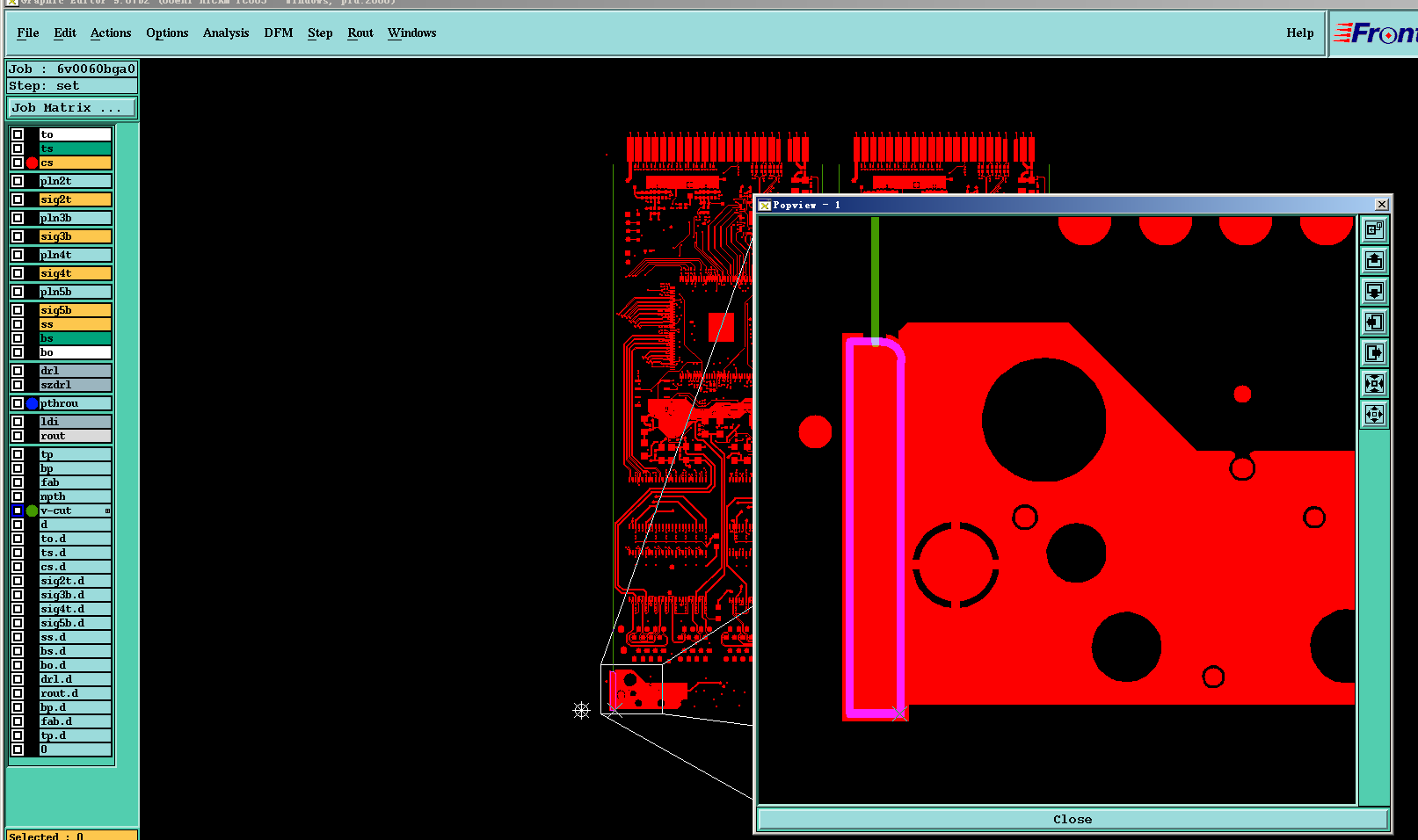This screenshot has height=840, width=1418.
Task: Open the Step menu
Action: coord(320,33)
